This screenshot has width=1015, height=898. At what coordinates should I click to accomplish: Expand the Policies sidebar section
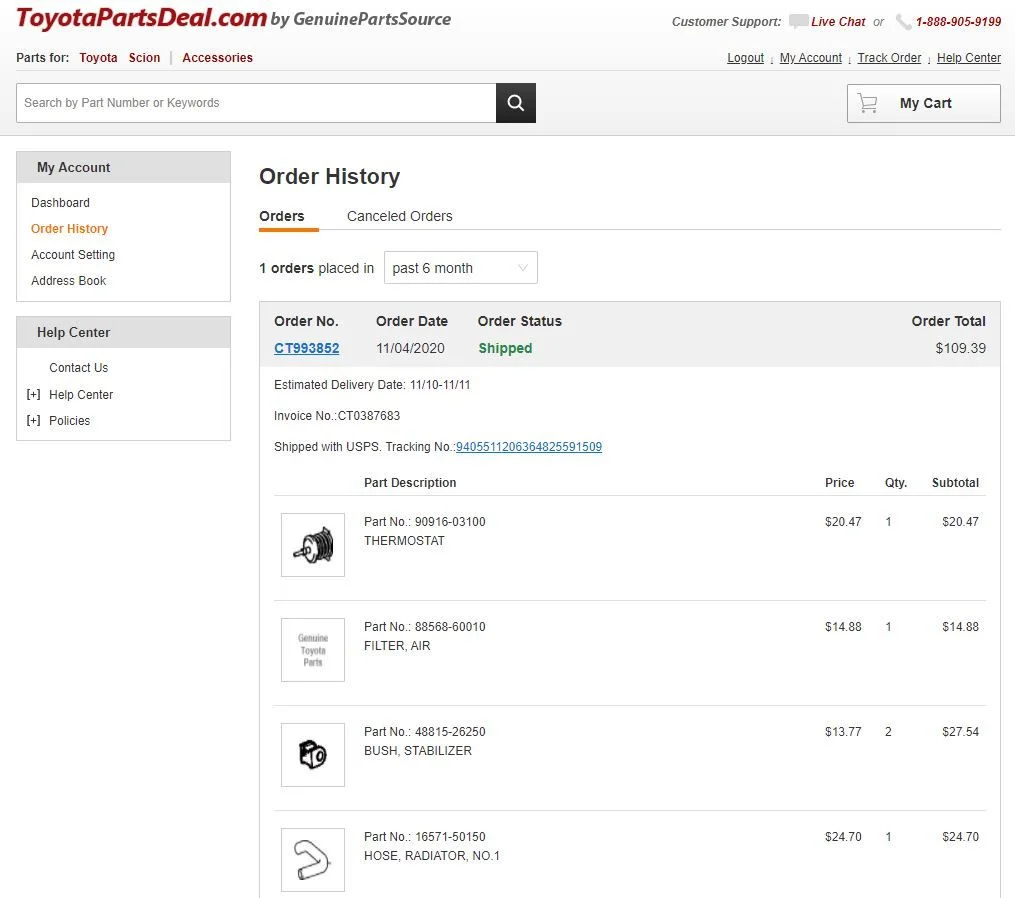point(34,420)
